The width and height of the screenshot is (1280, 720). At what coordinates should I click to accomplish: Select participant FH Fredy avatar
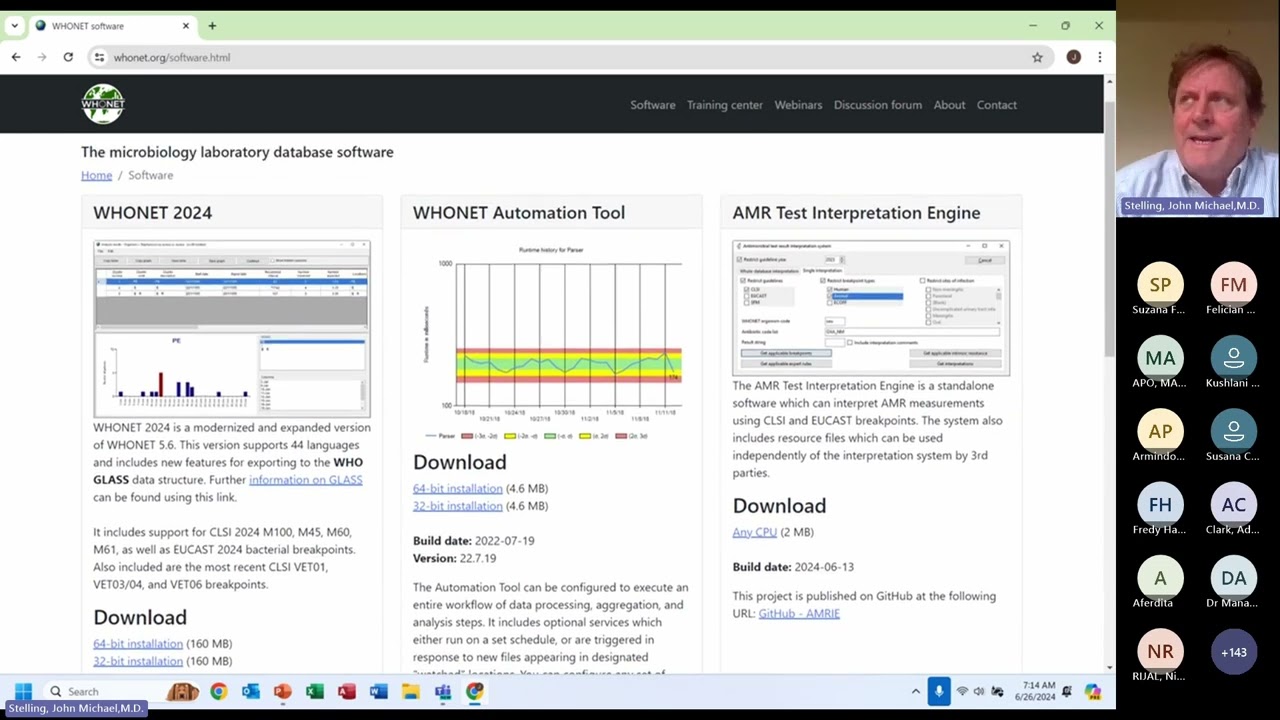(1160, 505)
